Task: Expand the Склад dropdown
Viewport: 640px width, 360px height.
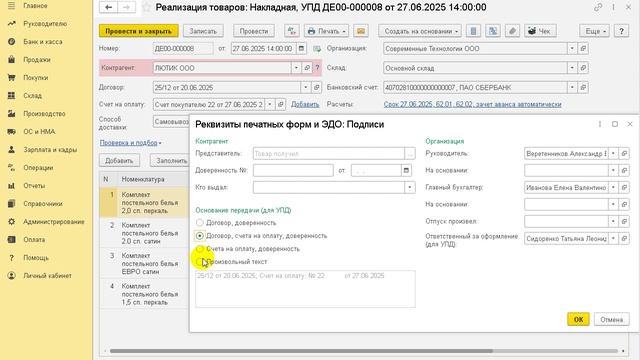Action: [572, 68]
